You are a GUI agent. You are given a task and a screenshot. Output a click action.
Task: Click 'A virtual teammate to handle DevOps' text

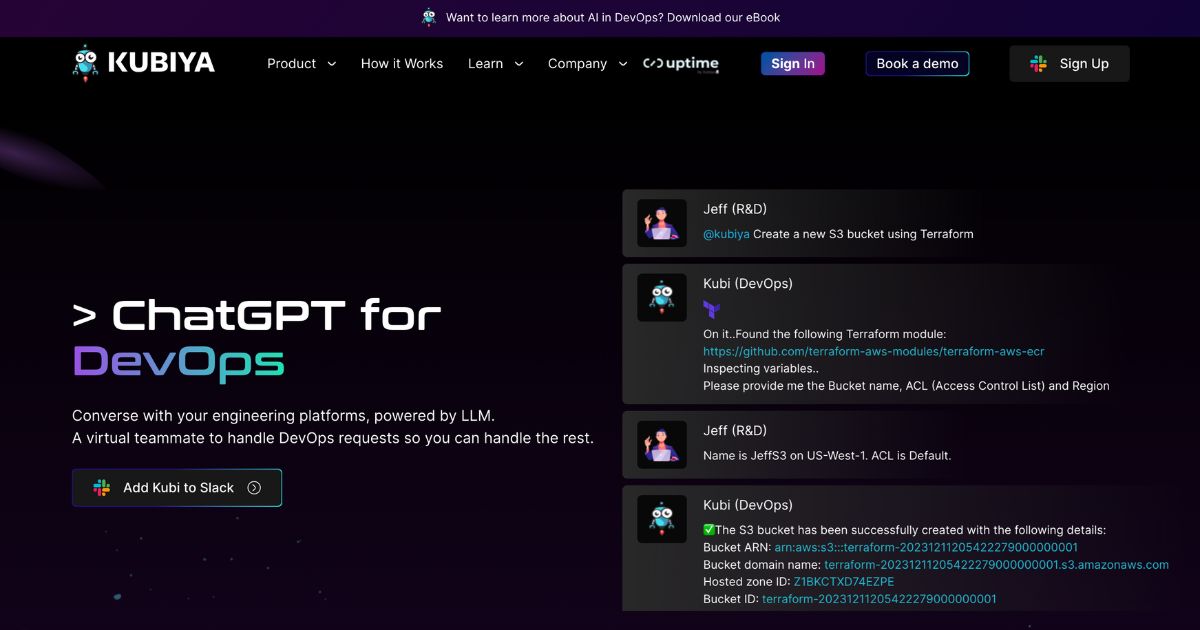tap(333, 438)
